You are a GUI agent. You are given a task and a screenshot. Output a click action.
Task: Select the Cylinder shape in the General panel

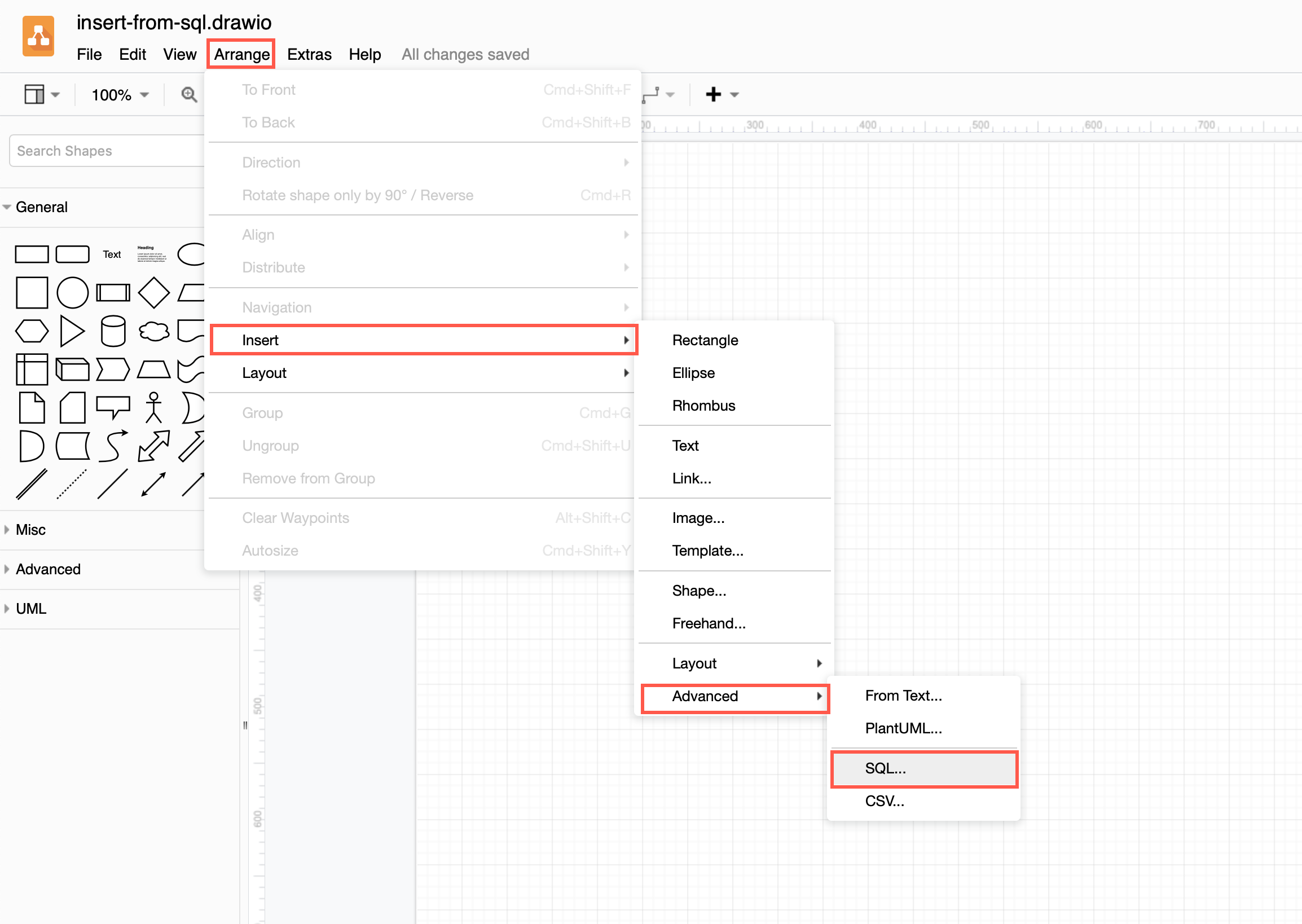point(113,332)
